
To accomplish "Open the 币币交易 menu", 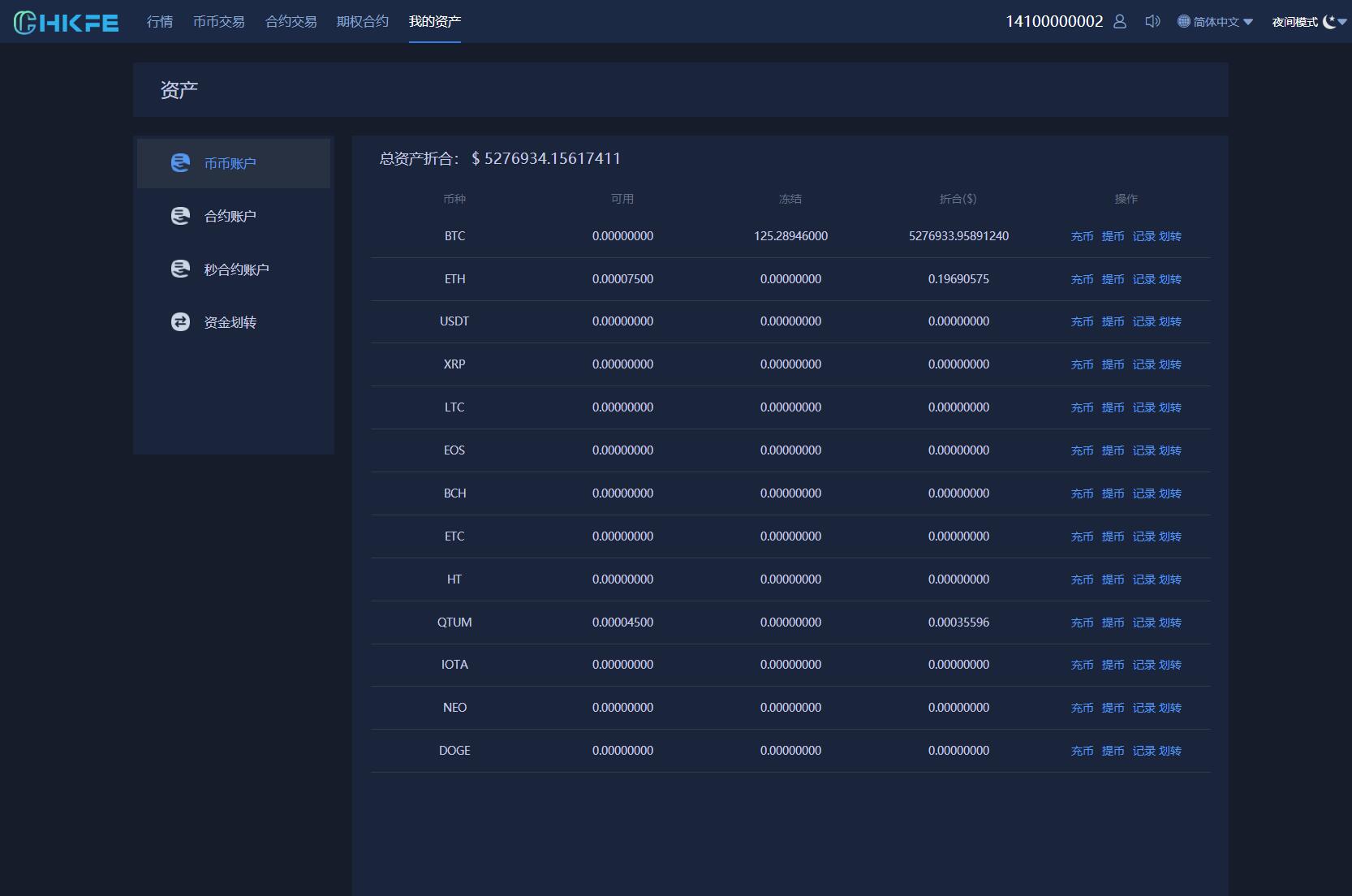I will coord(219,22).
